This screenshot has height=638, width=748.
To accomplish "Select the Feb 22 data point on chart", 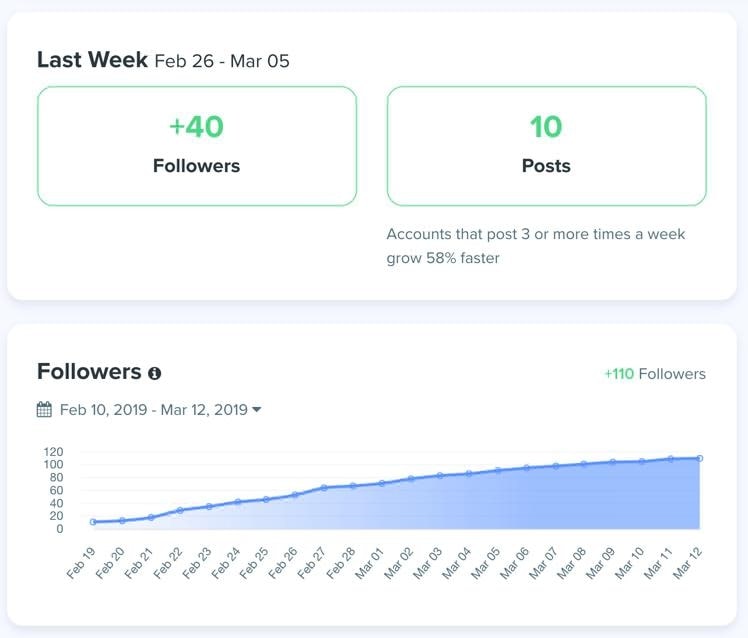I will tap(180, 510).
